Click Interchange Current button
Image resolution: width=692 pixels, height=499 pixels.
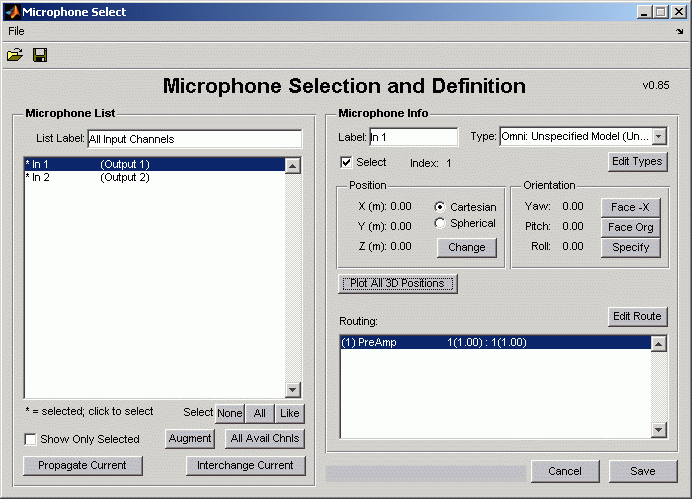[x=245, y=465]
